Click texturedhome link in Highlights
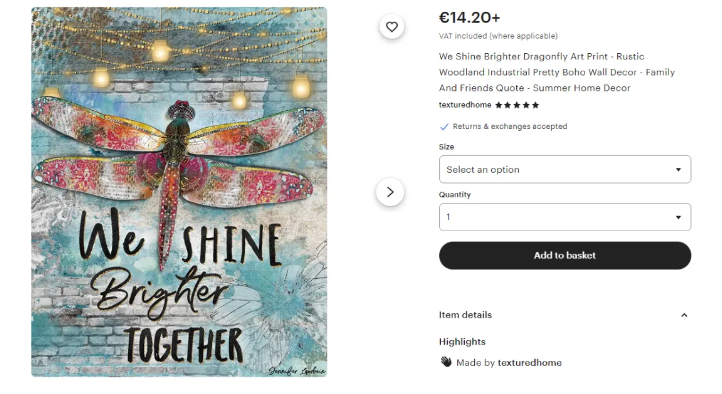This screenshot has height=394, width=722. point(530,363)
